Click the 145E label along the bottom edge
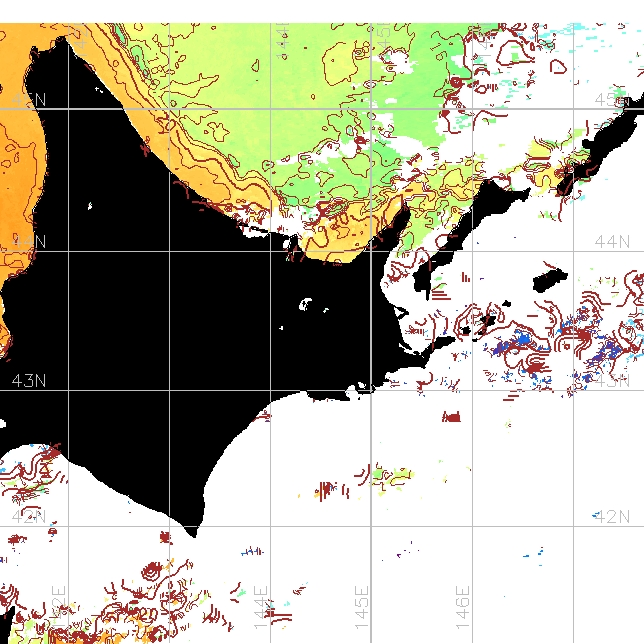 tap(362, 608)
